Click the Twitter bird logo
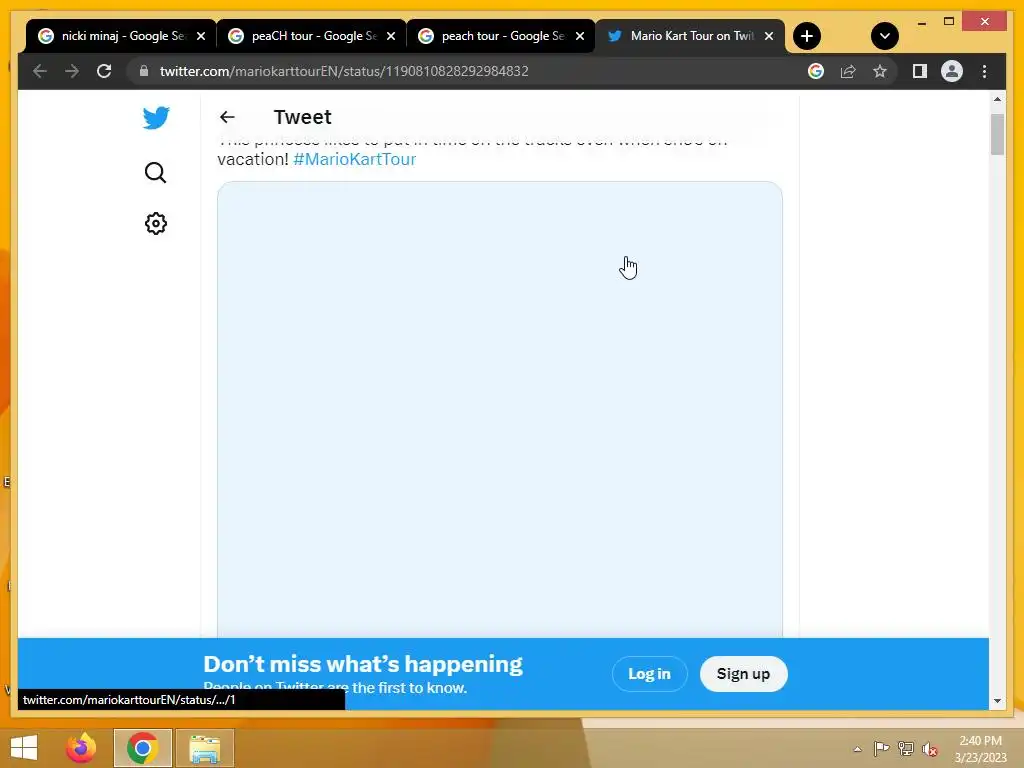Image resolution: width=1024 pixels, height=768 pixels. (x=156, y=118)
